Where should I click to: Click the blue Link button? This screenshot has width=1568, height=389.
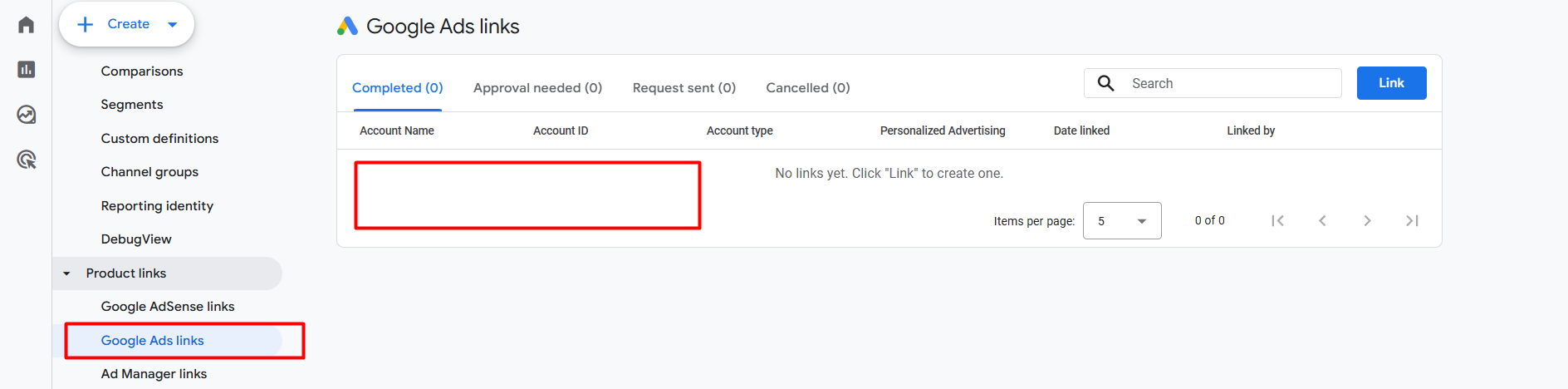[1391, 83]
